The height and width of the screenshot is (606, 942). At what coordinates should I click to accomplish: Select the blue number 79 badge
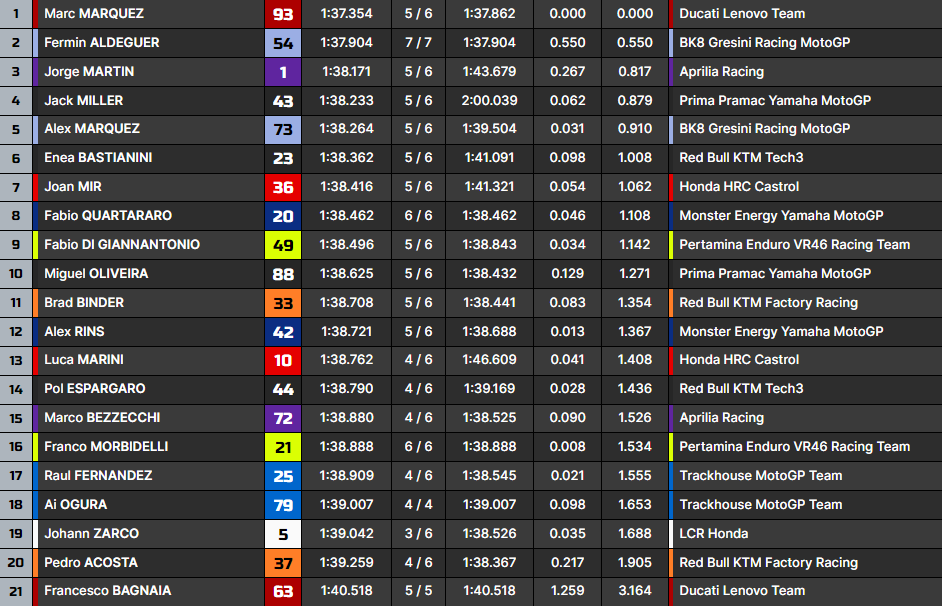tap(283, 505)
